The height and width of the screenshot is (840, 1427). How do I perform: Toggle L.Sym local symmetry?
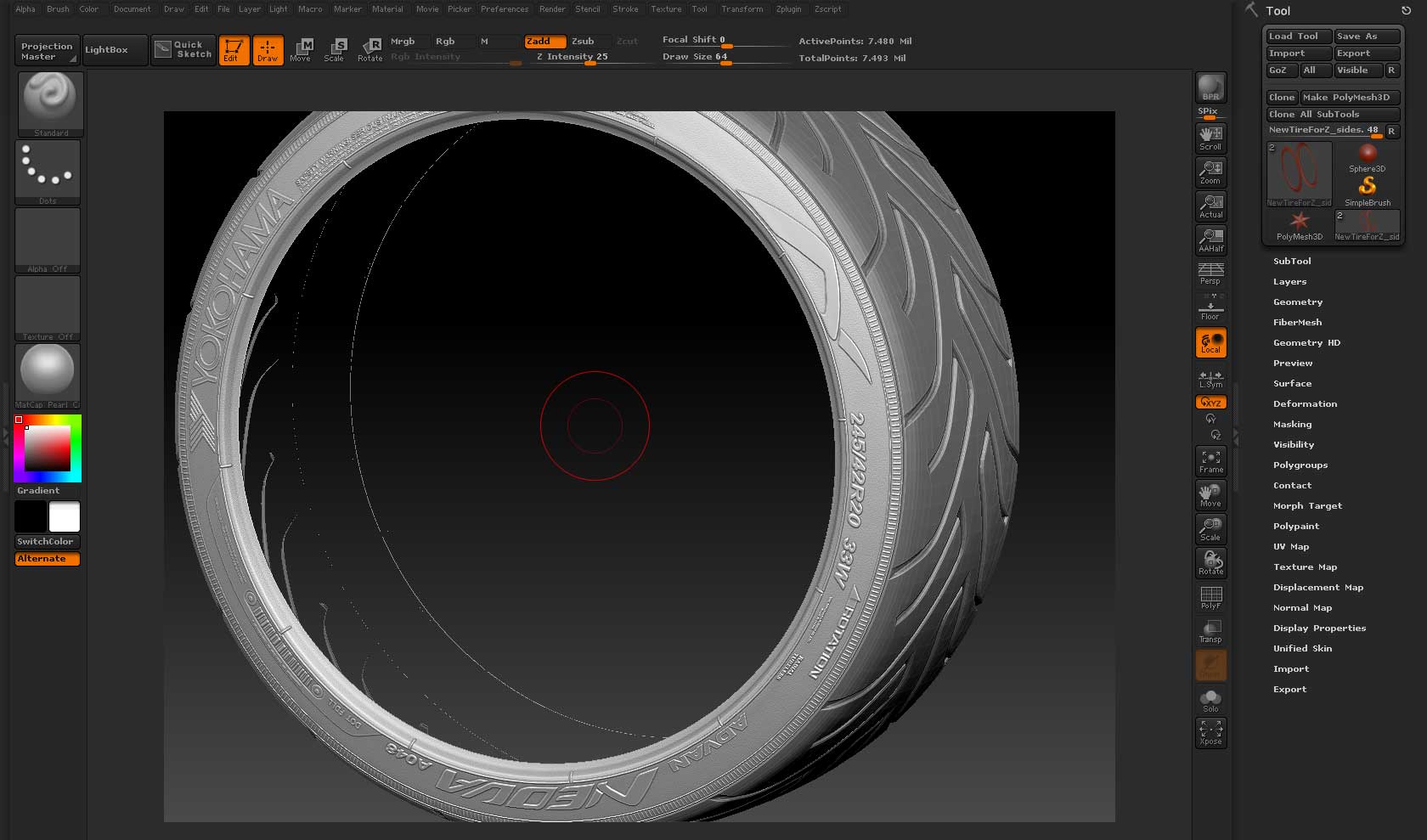pos(1210,379)
